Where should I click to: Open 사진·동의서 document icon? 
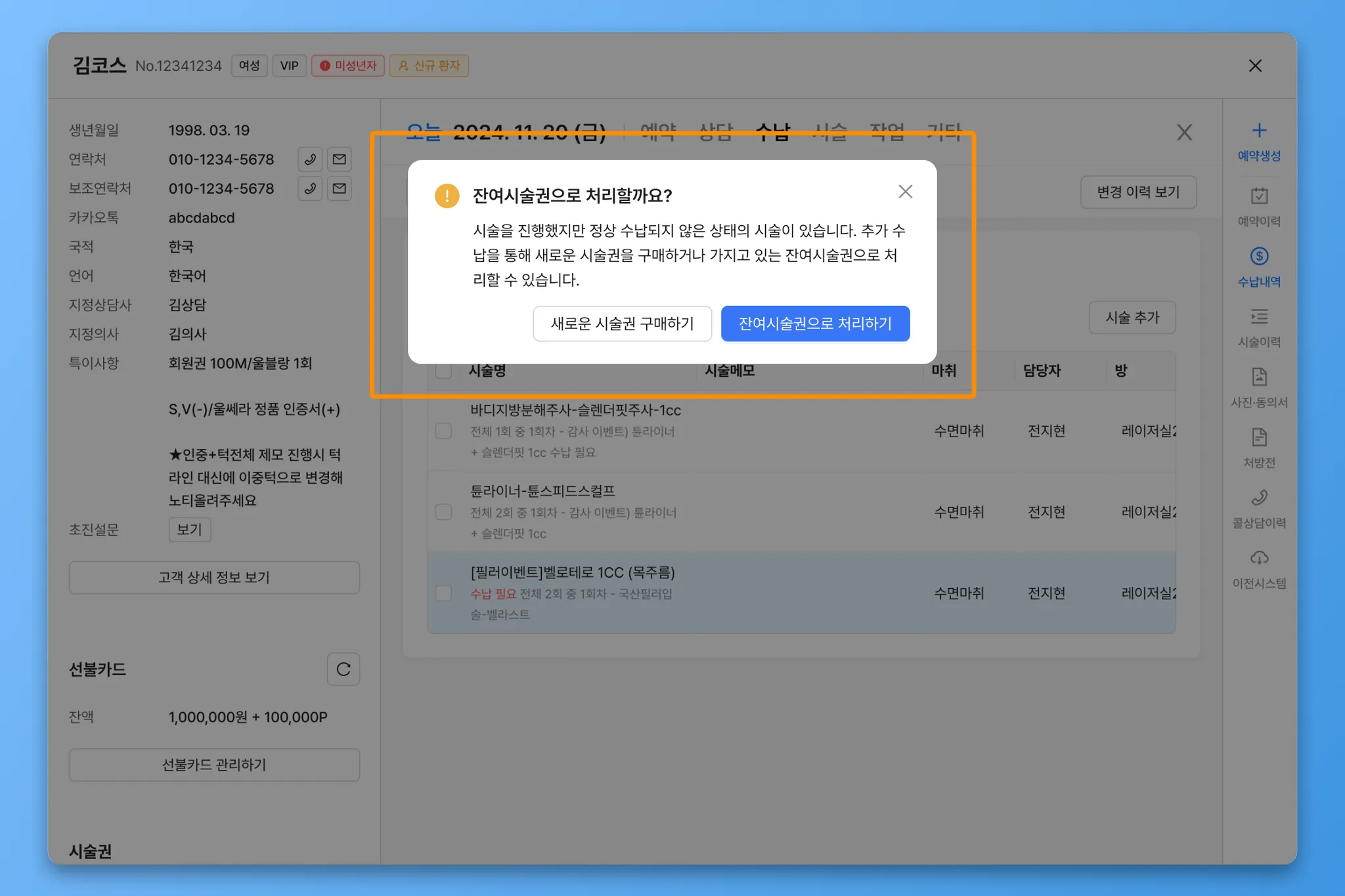click(1258, 377)
